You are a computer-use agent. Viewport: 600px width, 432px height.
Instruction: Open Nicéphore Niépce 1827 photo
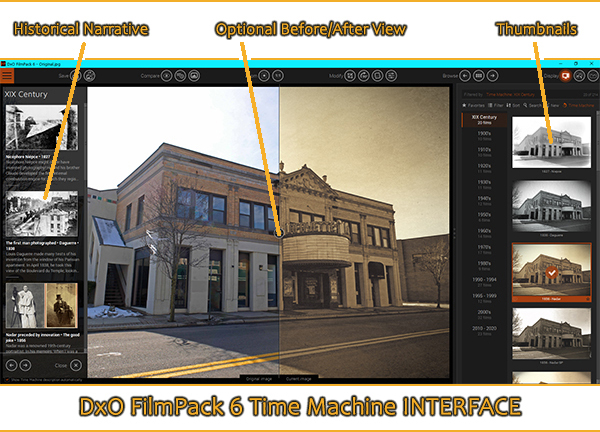click(42, 127)
